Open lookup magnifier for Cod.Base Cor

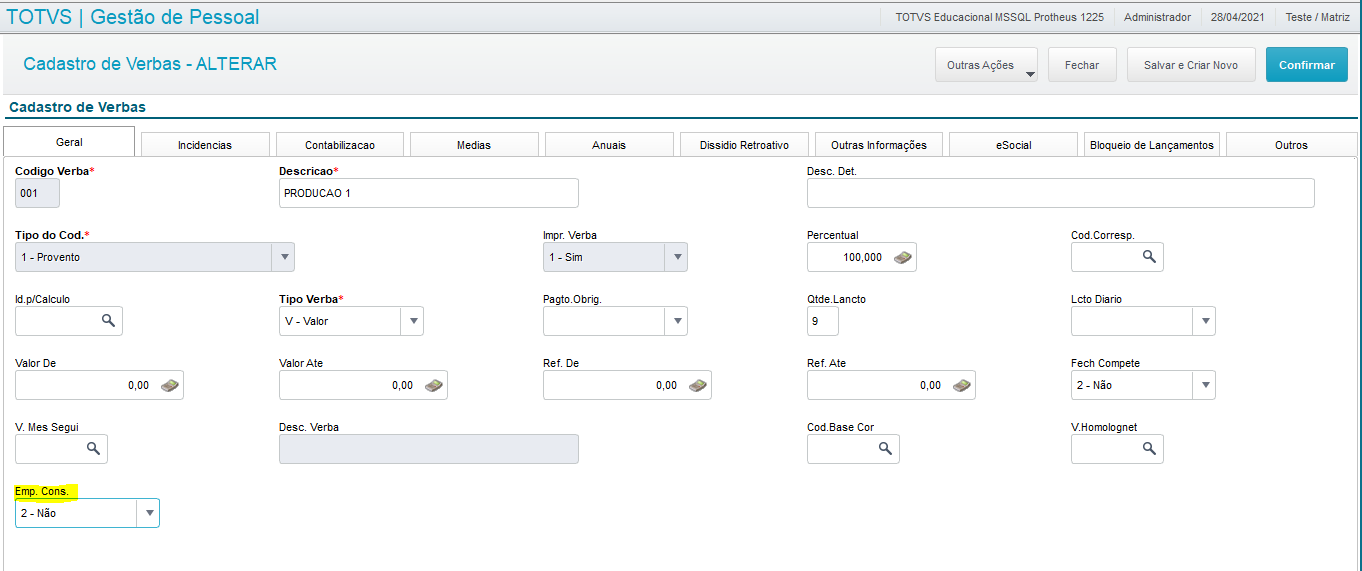[885, 449]
